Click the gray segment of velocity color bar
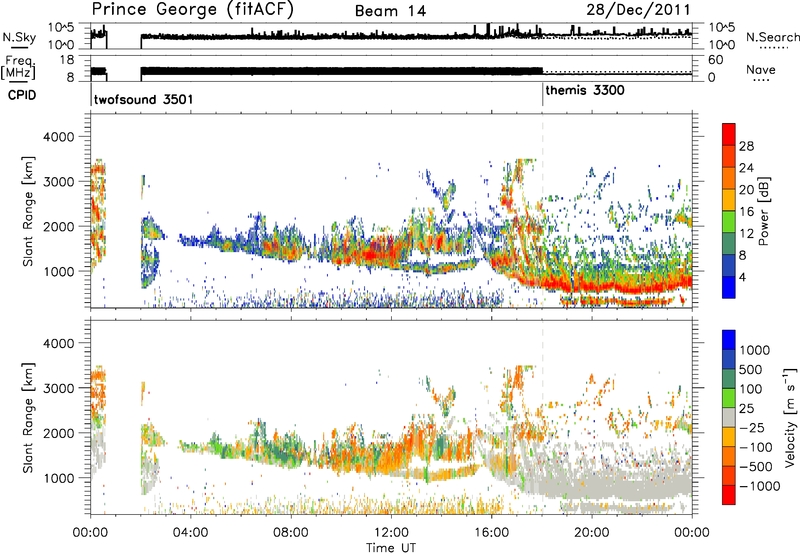800x554 pixels. click(x=729, y=418)
